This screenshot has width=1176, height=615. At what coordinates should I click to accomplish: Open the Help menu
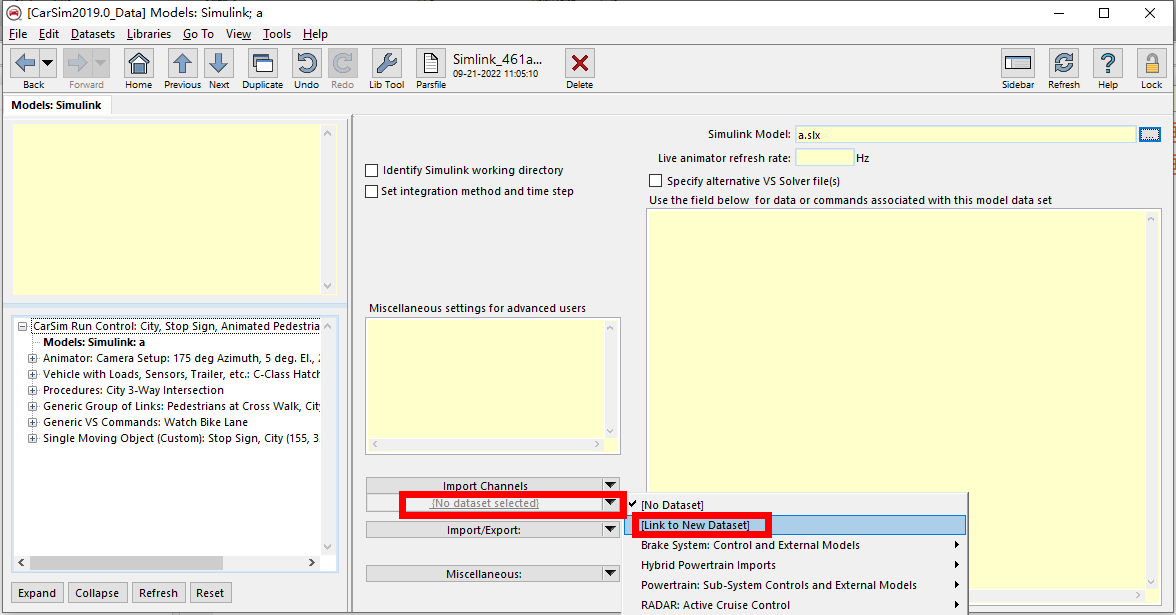click(315, 34)
